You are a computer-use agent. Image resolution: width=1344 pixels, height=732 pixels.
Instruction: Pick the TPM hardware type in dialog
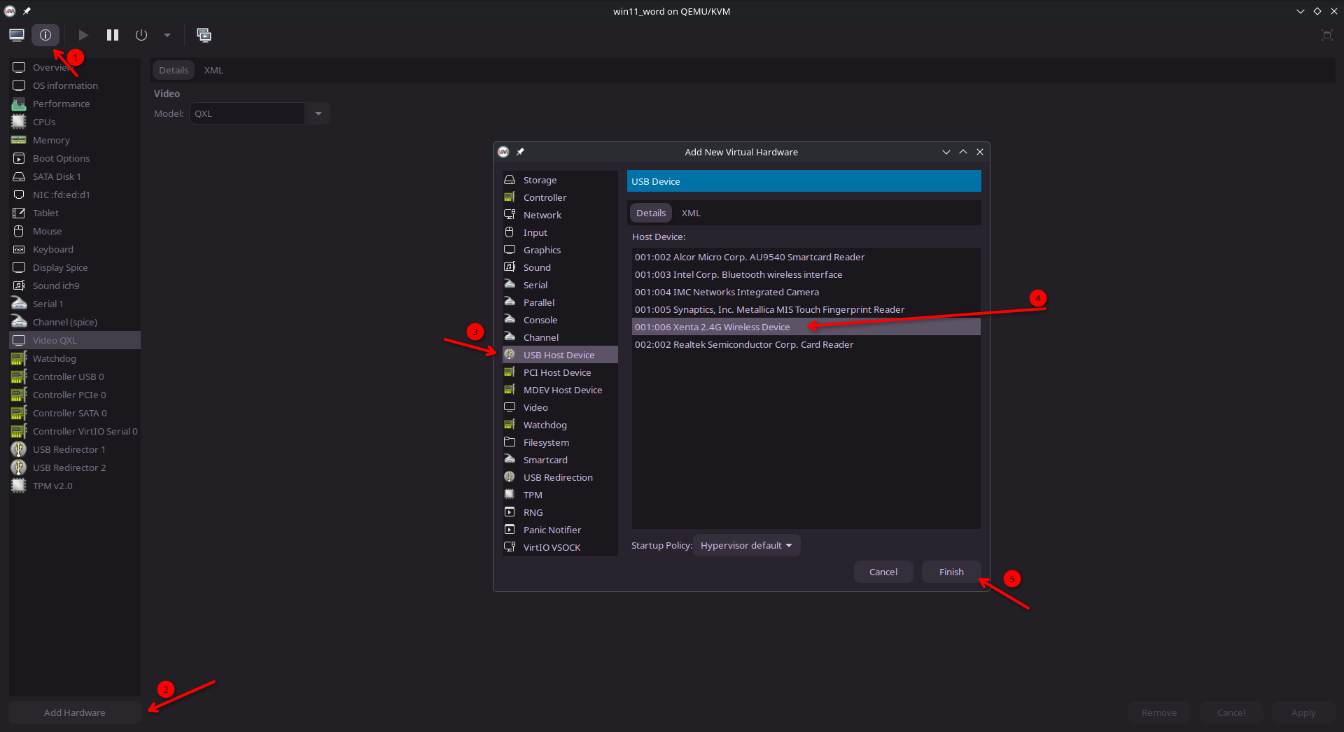(x=533, y=495)
